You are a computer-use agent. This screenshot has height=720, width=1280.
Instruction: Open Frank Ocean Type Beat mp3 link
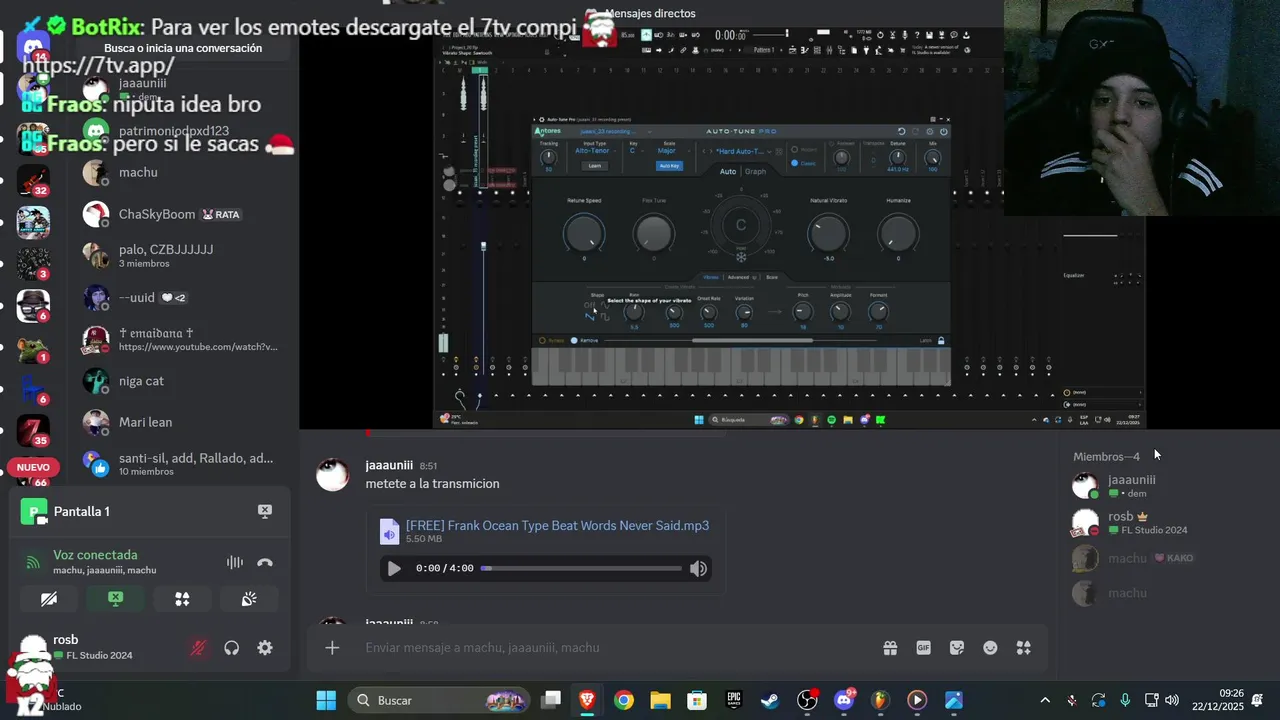coord(557,526)
